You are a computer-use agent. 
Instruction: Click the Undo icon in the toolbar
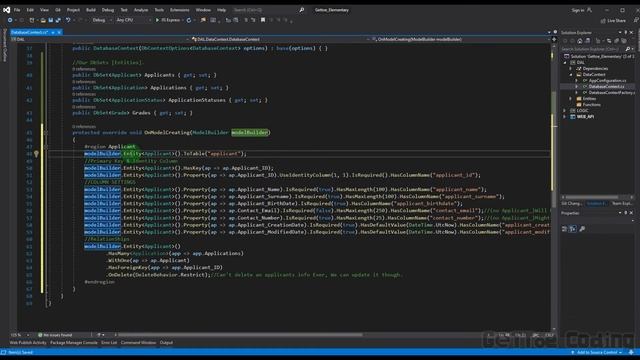coord(68,20)
